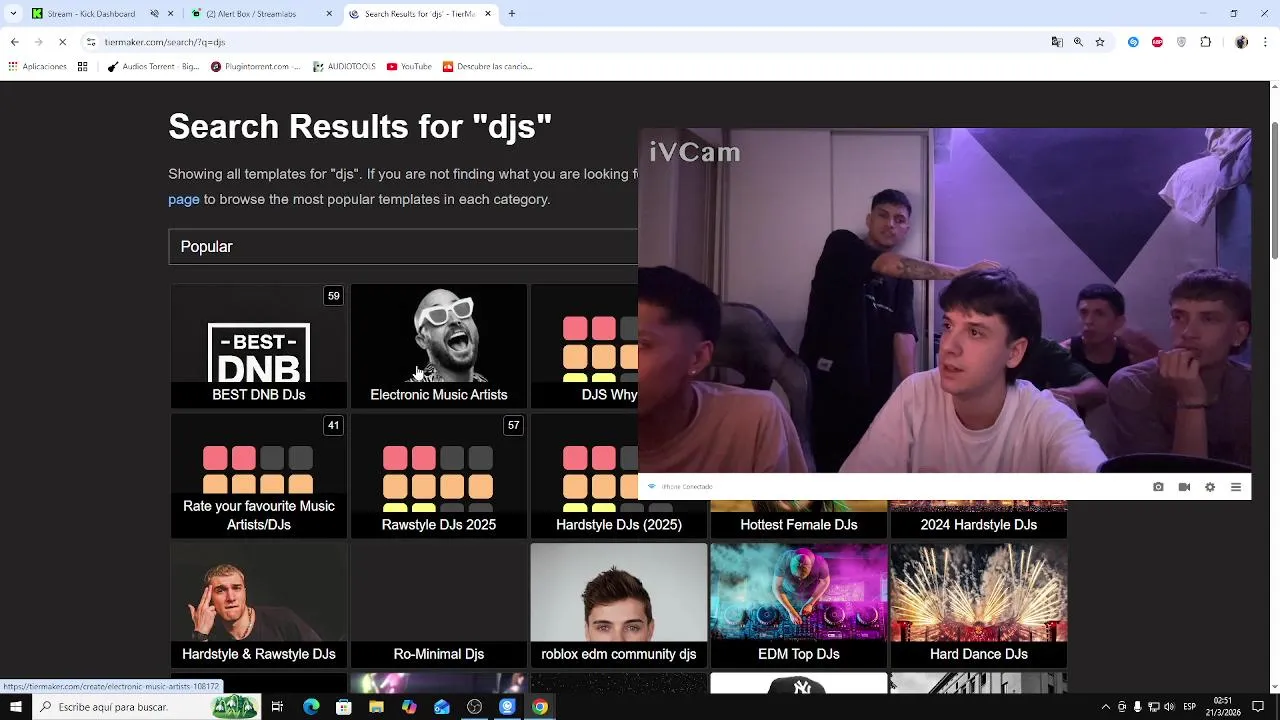
Task: Open Microsoft Store from the taskbar
Action: (x=343, y=707)
